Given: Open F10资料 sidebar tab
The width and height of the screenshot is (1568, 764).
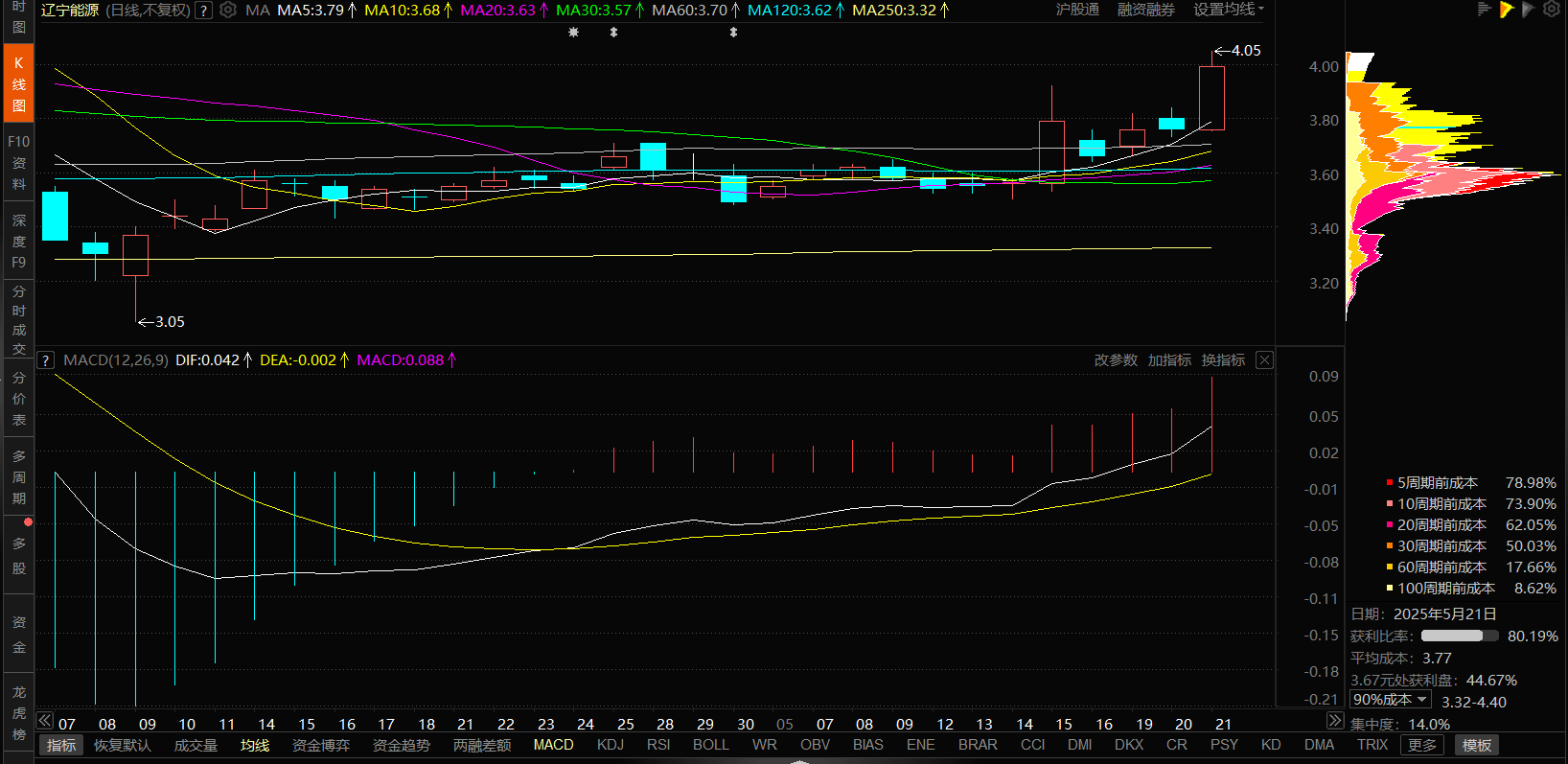Looking at the screenshot, I should click(18, 162).
